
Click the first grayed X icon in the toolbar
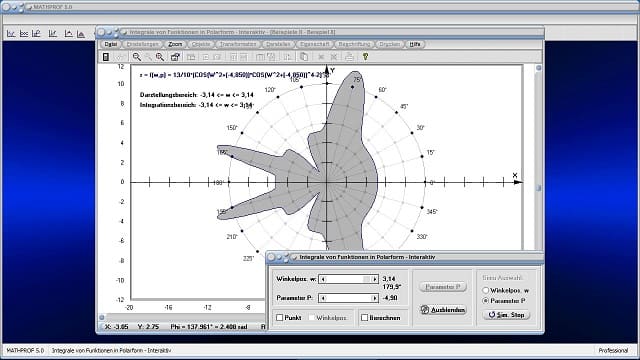point(321,57)
